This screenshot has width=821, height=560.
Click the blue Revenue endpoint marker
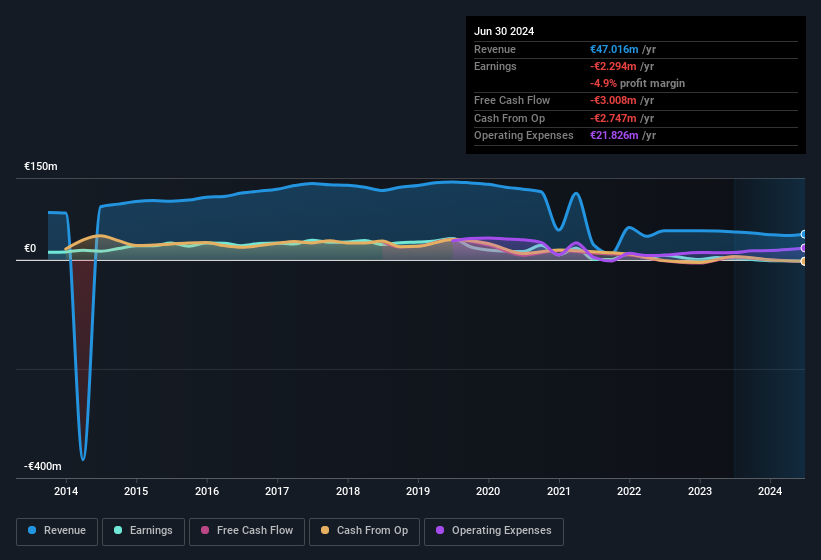point(804,234)
